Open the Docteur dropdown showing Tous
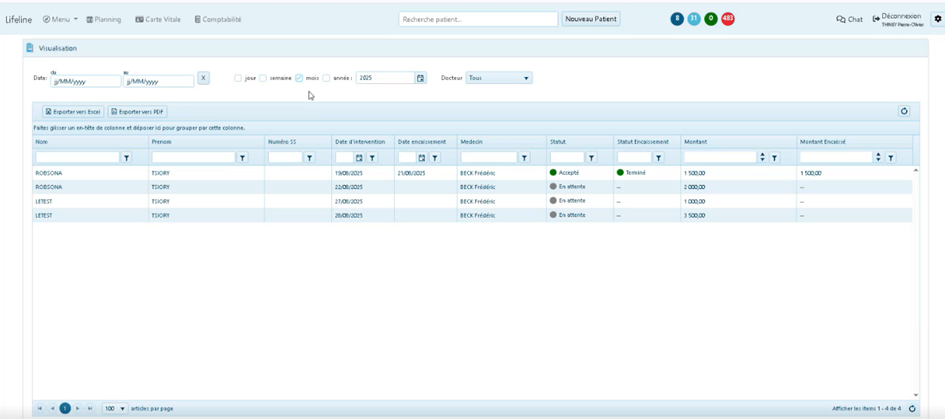This screenshot has width=945, height=419. [x=499, y=78]
